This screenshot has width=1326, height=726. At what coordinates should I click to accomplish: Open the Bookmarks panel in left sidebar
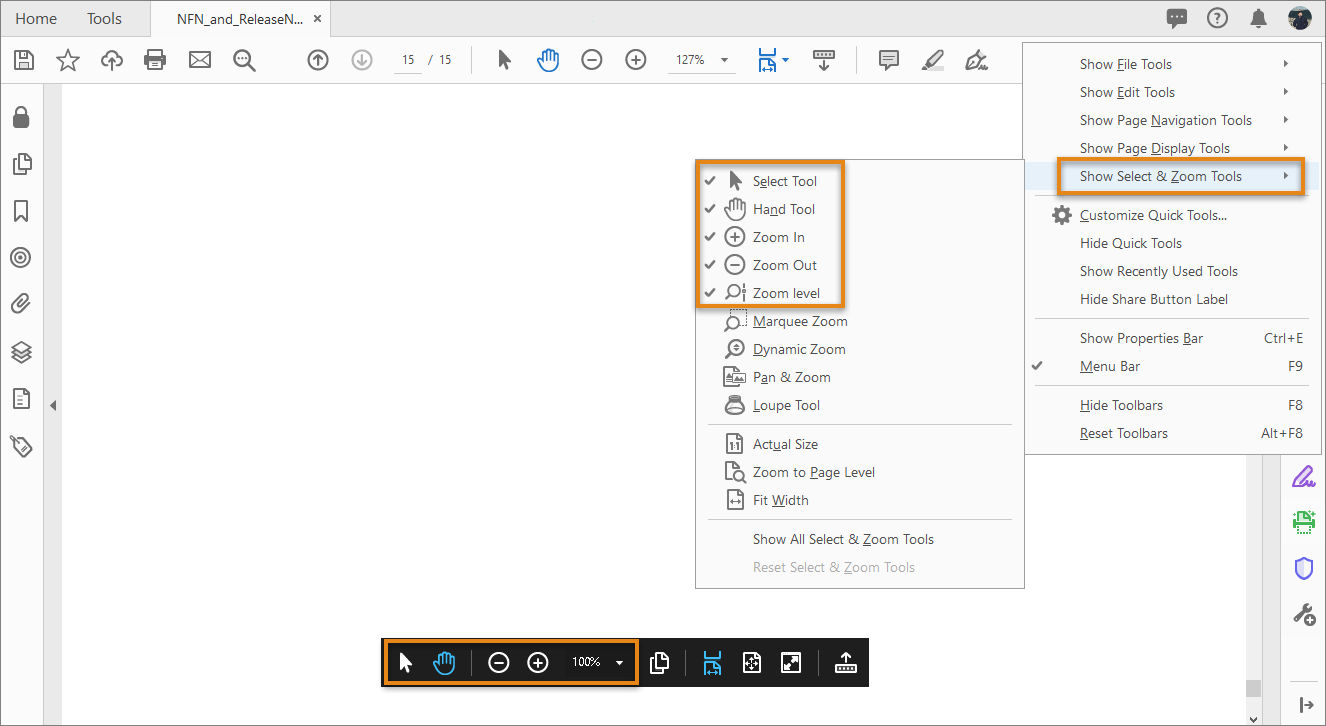click(x=21, y=211)
